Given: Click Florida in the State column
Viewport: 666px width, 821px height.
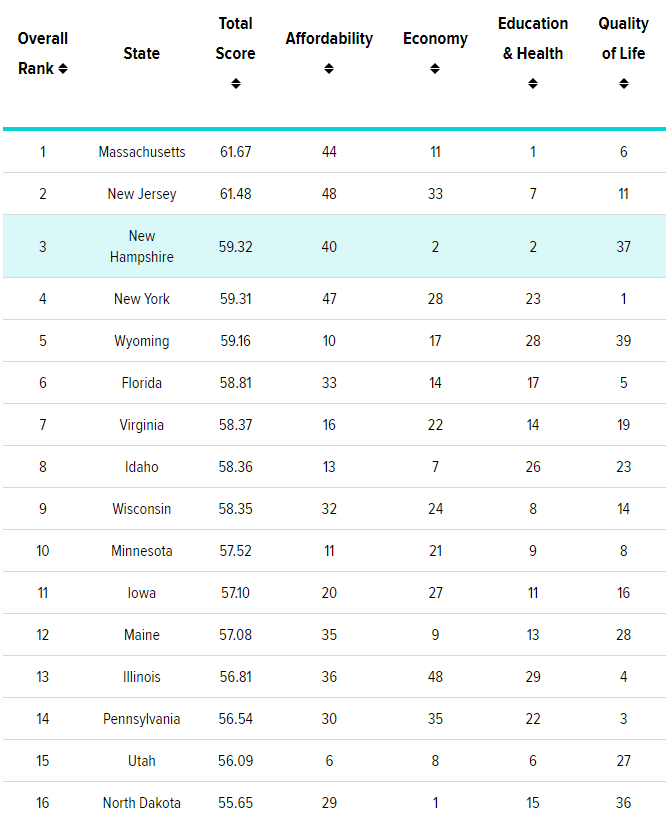Looking at the screenshot, I should [142, 383].
